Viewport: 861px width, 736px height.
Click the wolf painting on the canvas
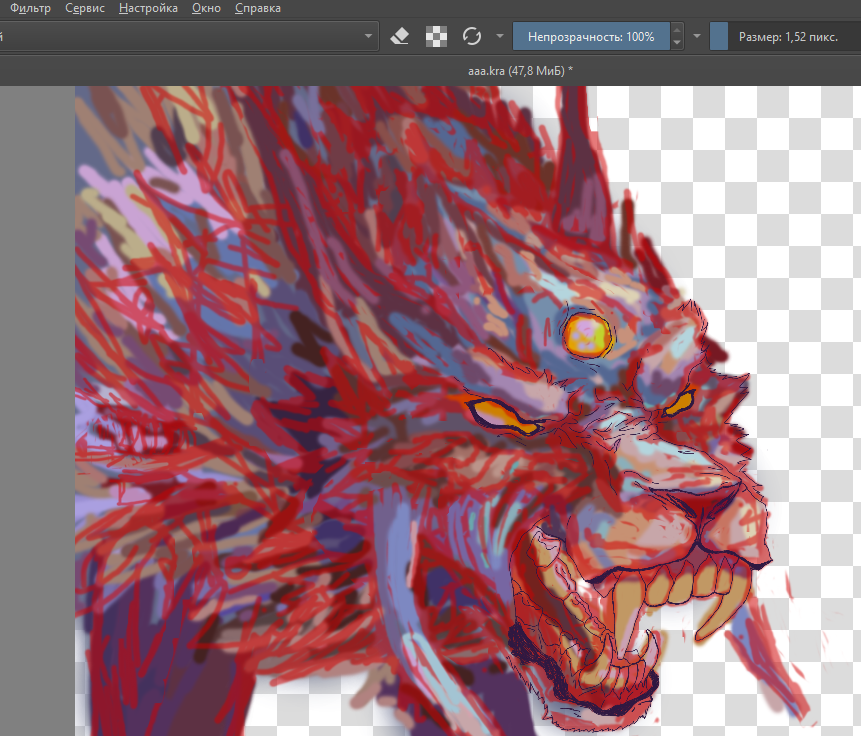(423, 411)
